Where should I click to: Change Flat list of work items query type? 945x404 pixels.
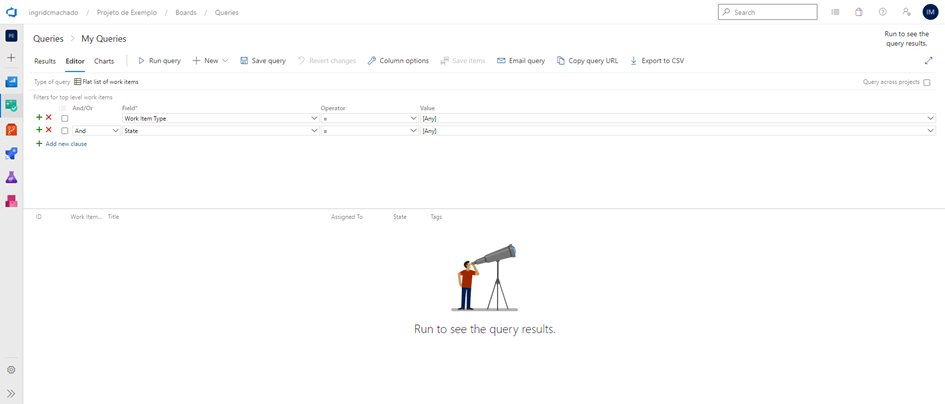pyautogui.click(x=106, y=82)
